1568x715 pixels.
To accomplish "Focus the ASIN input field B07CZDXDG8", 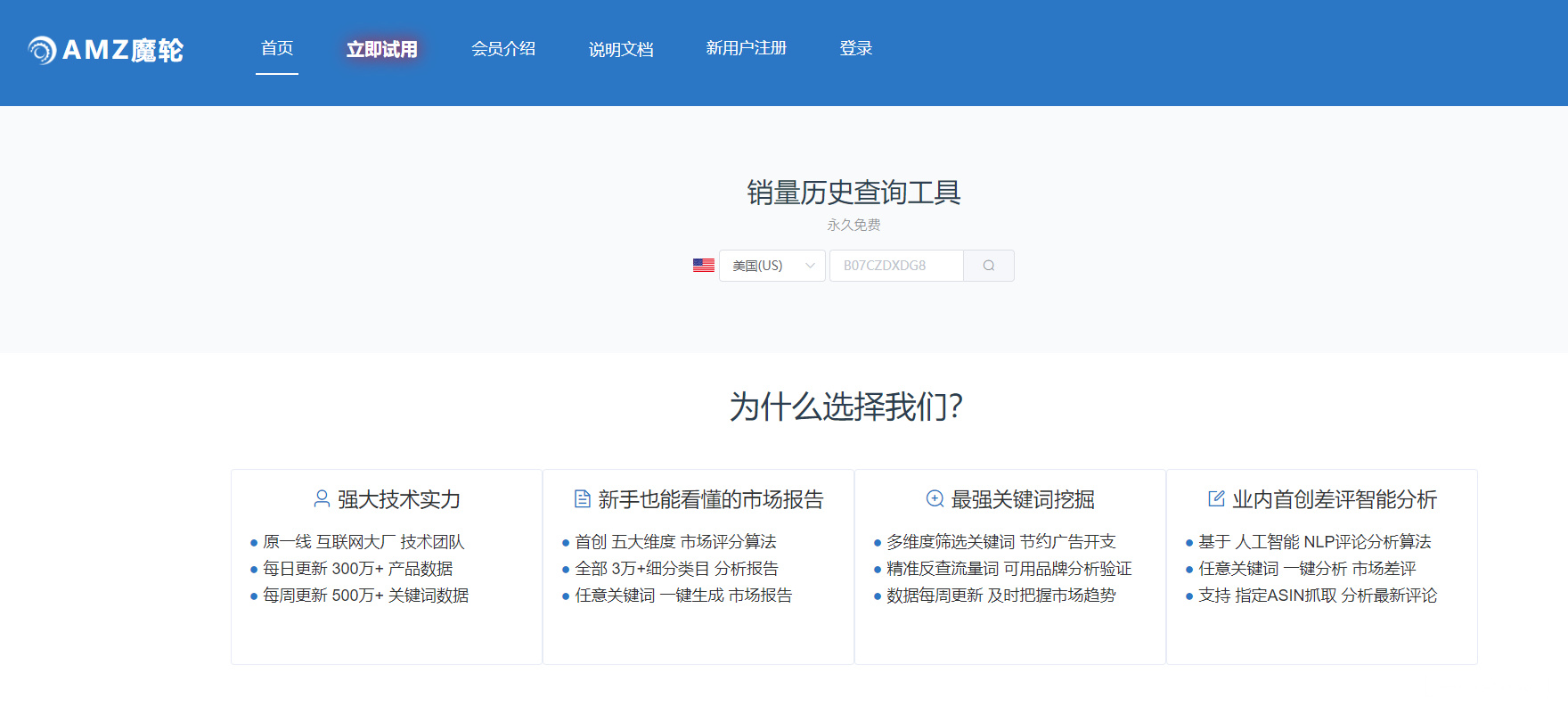I will coord(895,266).
